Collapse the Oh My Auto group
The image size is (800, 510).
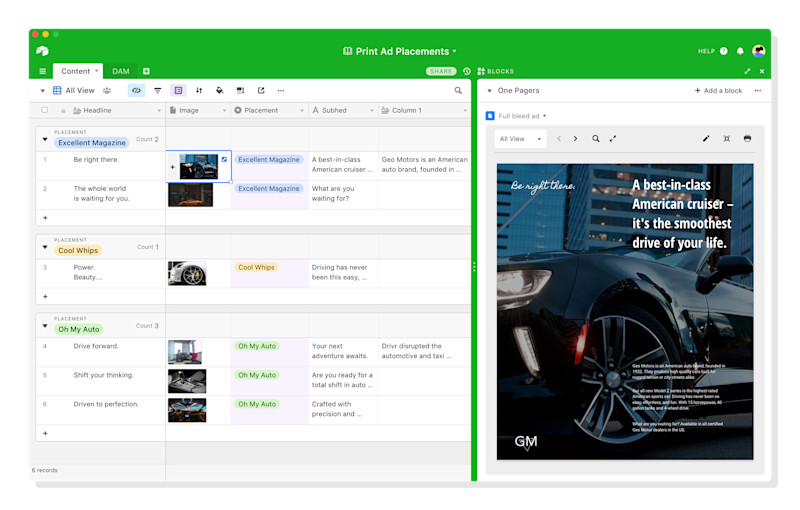(x=45, y=325)
